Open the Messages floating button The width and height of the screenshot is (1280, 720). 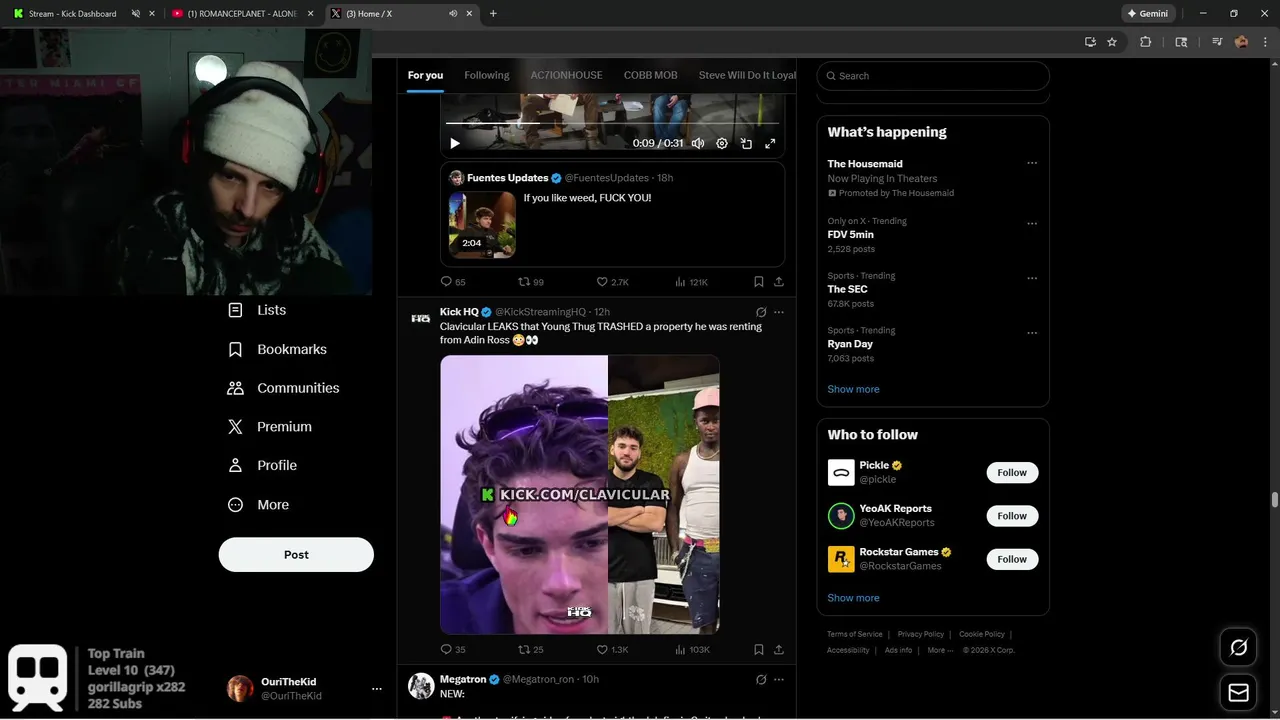point(1238,692)
